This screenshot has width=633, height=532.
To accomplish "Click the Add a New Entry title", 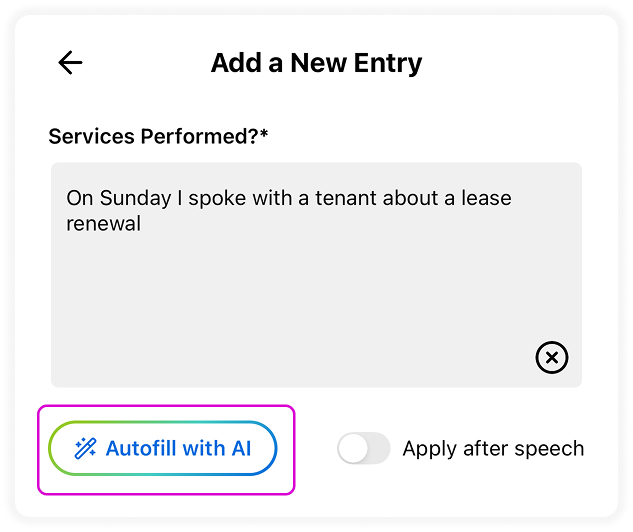I will (x=316, y=63).
